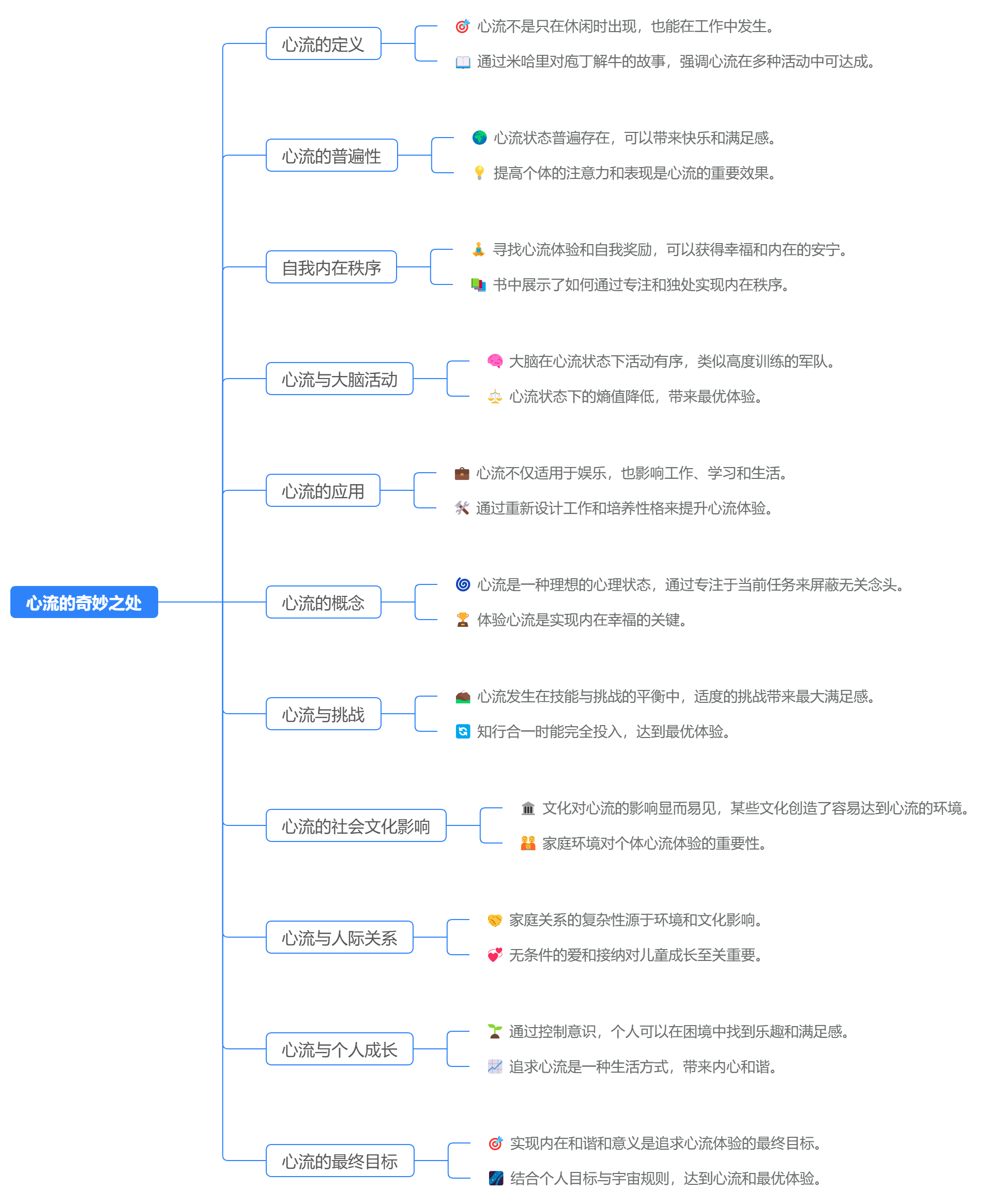Click the blue cyclone swirl icon
The height and width of the screenshot is (1204, 1003).
click(x=463, y=584)
